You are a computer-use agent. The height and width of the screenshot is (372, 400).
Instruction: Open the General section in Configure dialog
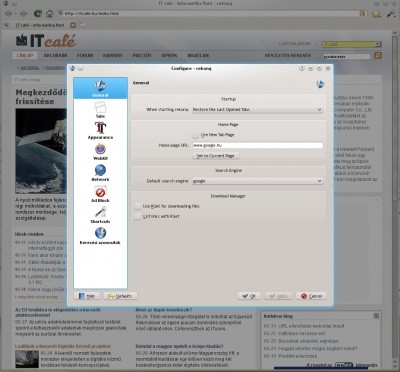(100, 88)
